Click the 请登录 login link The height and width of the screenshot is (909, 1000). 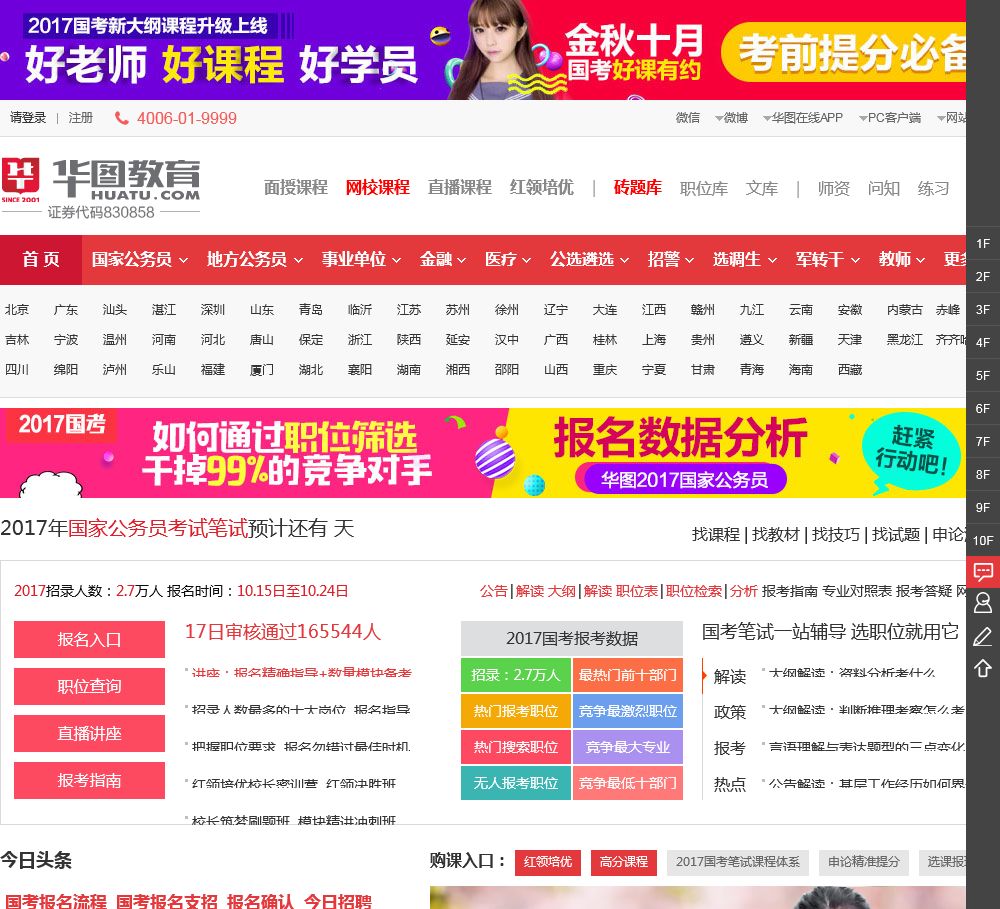pyautogui.click(x=28, y=118)
